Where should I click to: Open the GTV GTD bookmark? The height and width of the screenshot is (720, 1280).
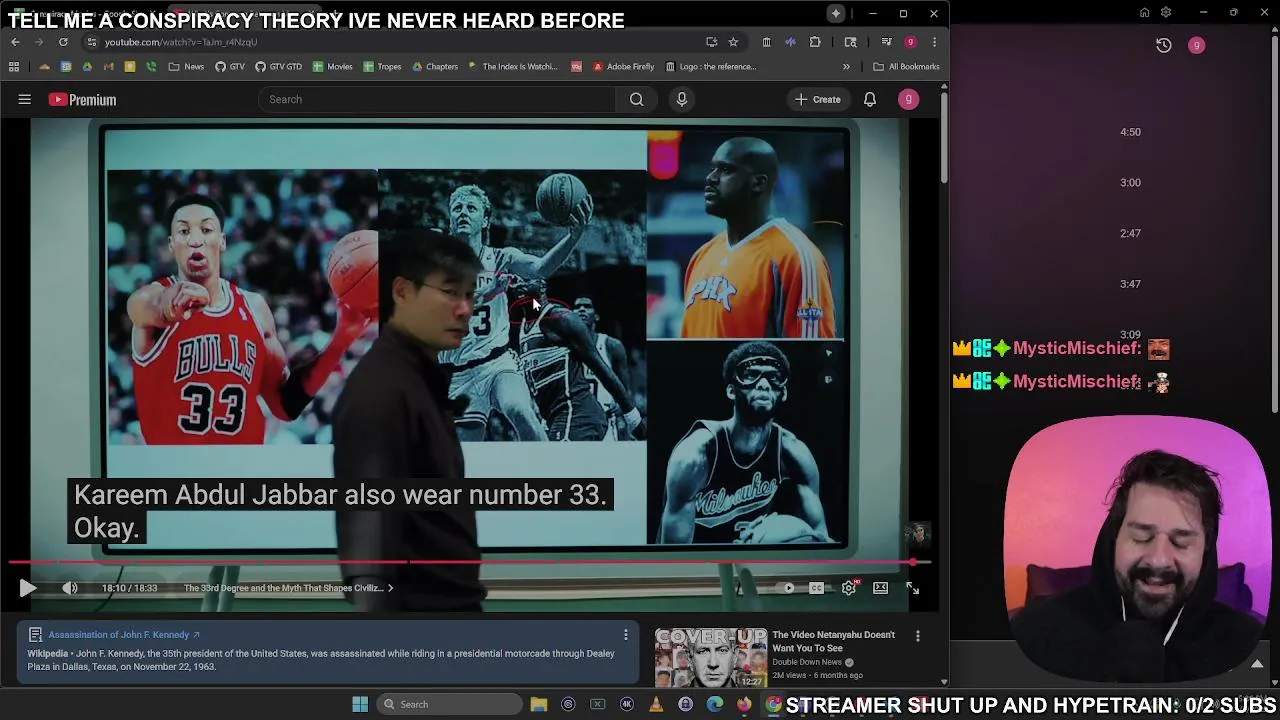coord(278,67)
